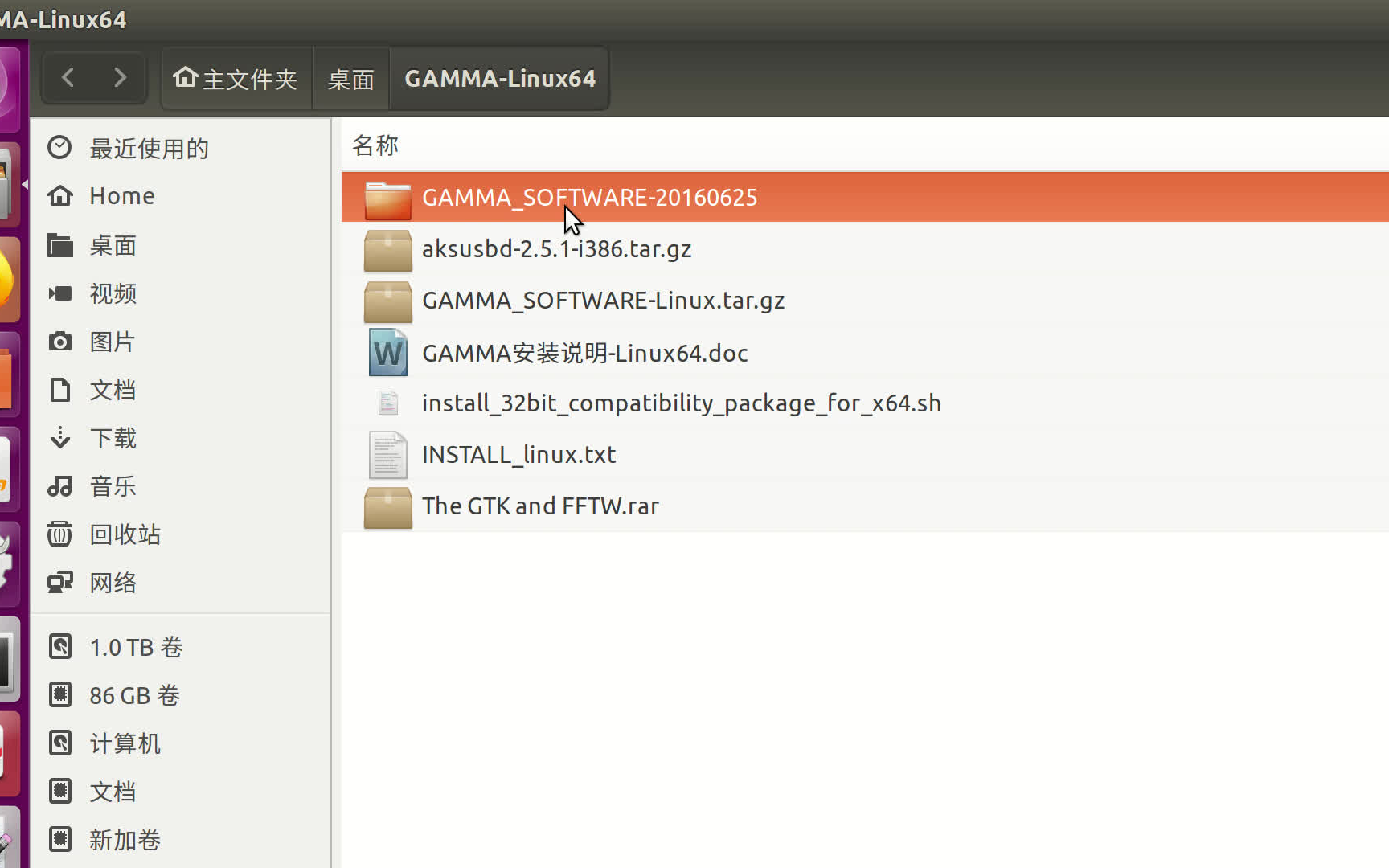Click the drive icon beside 文档 below 计算机
The width and height of the screenshot is (1389, 868).
coord(60,791)
